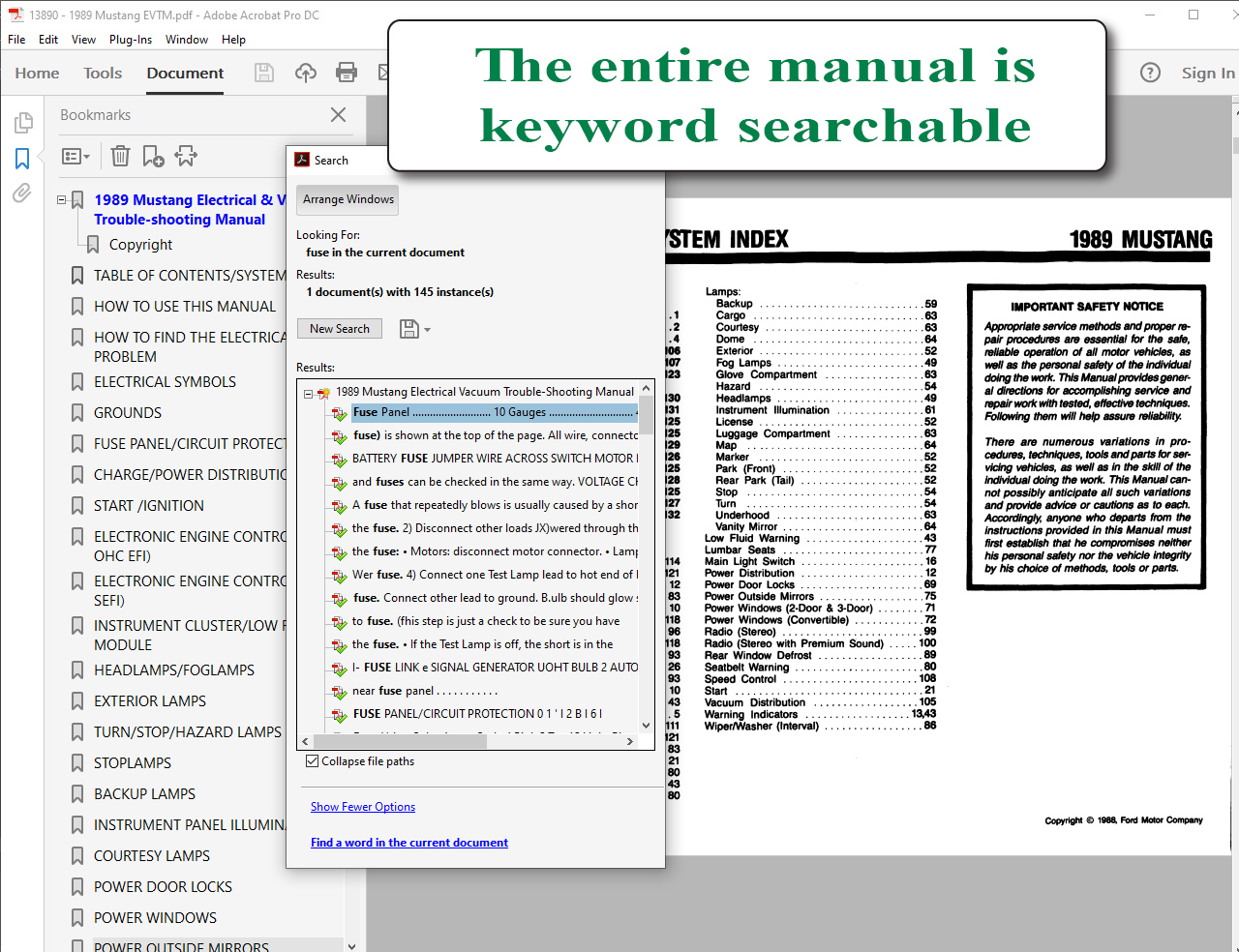Select 'near fuse panel' search result

click(x=425, y=691)
